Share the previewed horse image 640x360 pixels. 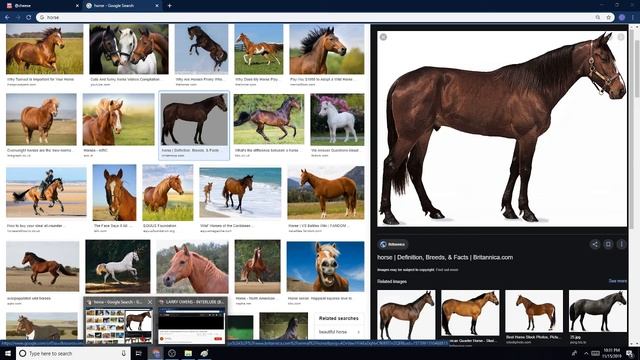(x=595, y=244)
